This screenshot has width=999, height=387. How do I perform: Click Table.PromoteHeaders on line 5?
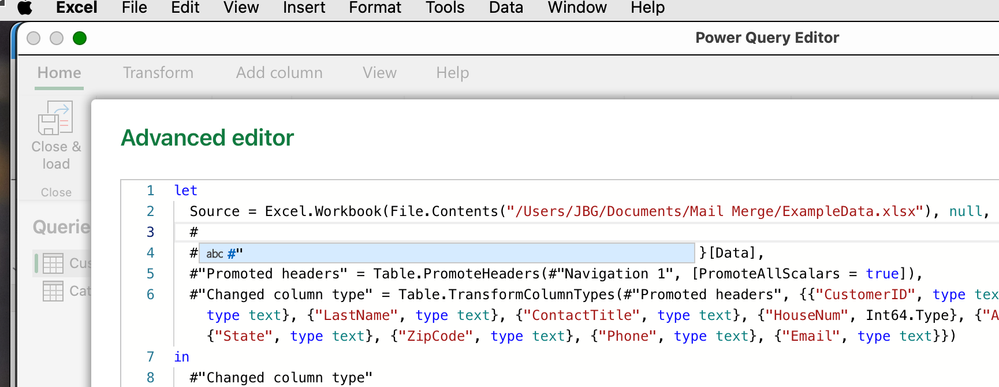pos(457,274)
